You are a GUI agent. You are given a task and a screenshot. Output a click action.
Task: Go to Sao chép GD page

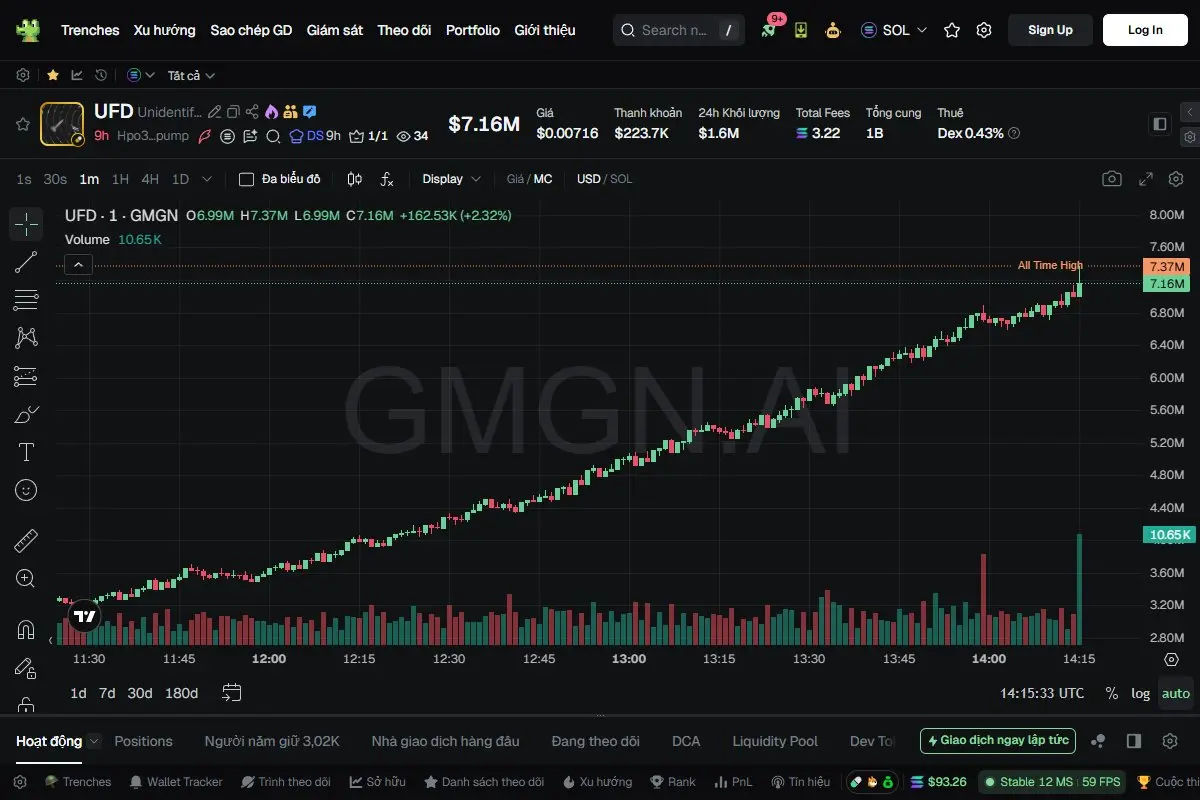pos(251,30)
